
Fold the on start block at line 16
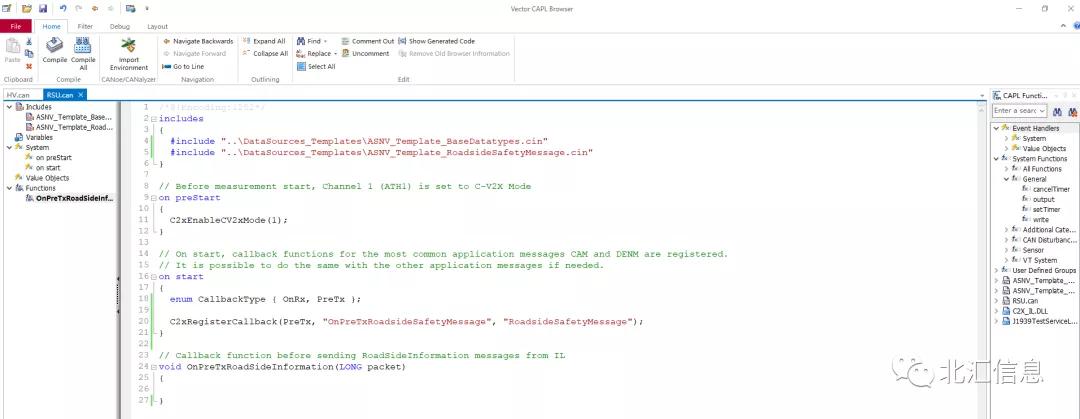pyautogui.click(x=154, y=277)
